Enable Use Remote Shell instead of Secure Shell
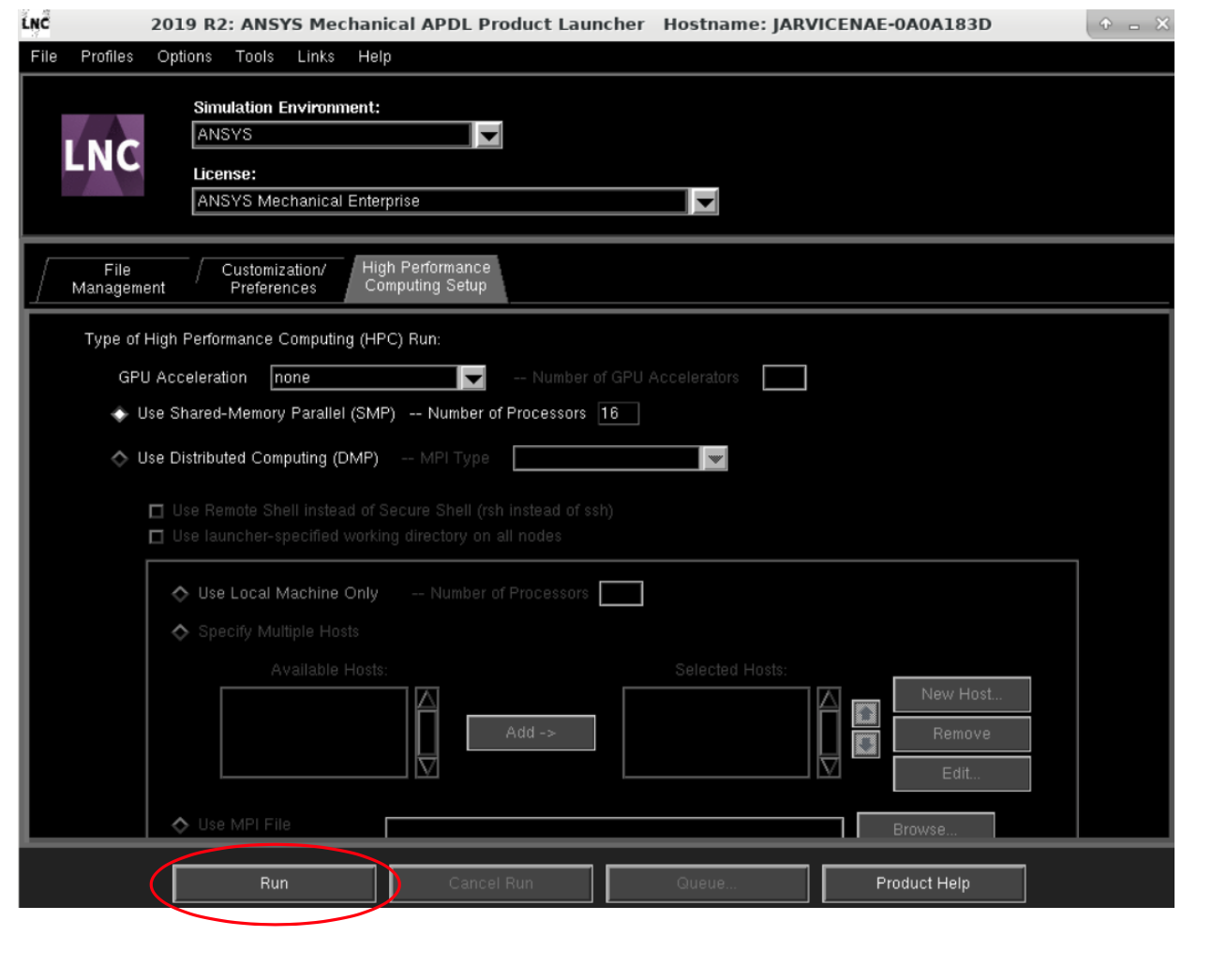Image resolution: width=1212 pixels, height=980 pixels. 157,511
